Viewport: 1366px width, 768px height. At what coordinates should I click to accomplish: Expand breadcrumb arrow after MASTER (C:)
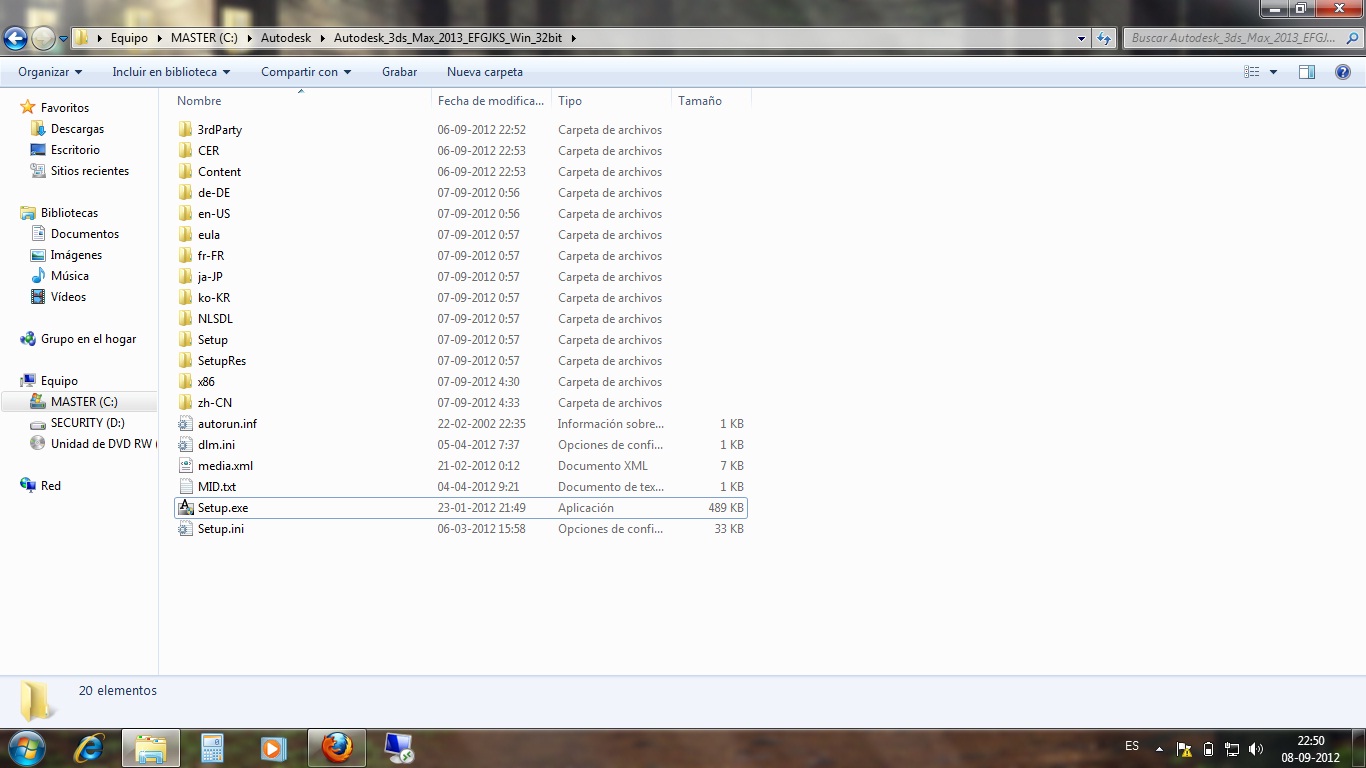click(x=250, y=38)
